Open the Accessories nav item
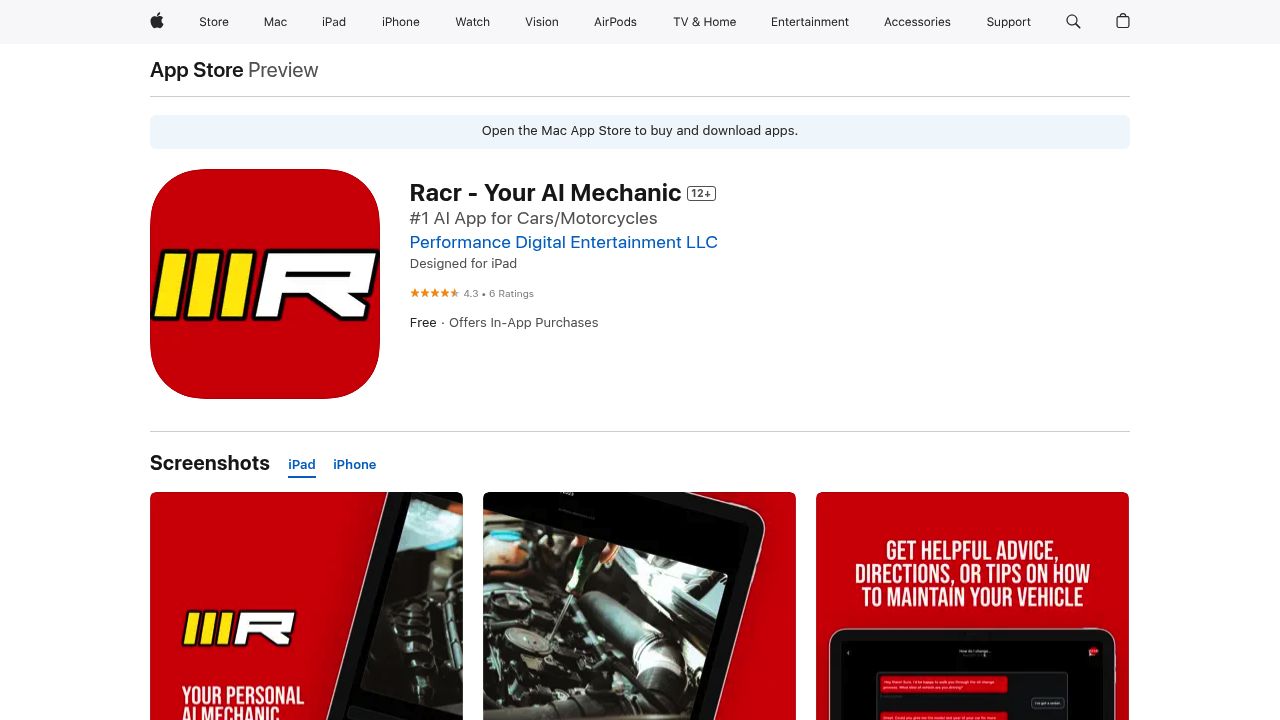1280x720 pixels. [x=917, y=22]
